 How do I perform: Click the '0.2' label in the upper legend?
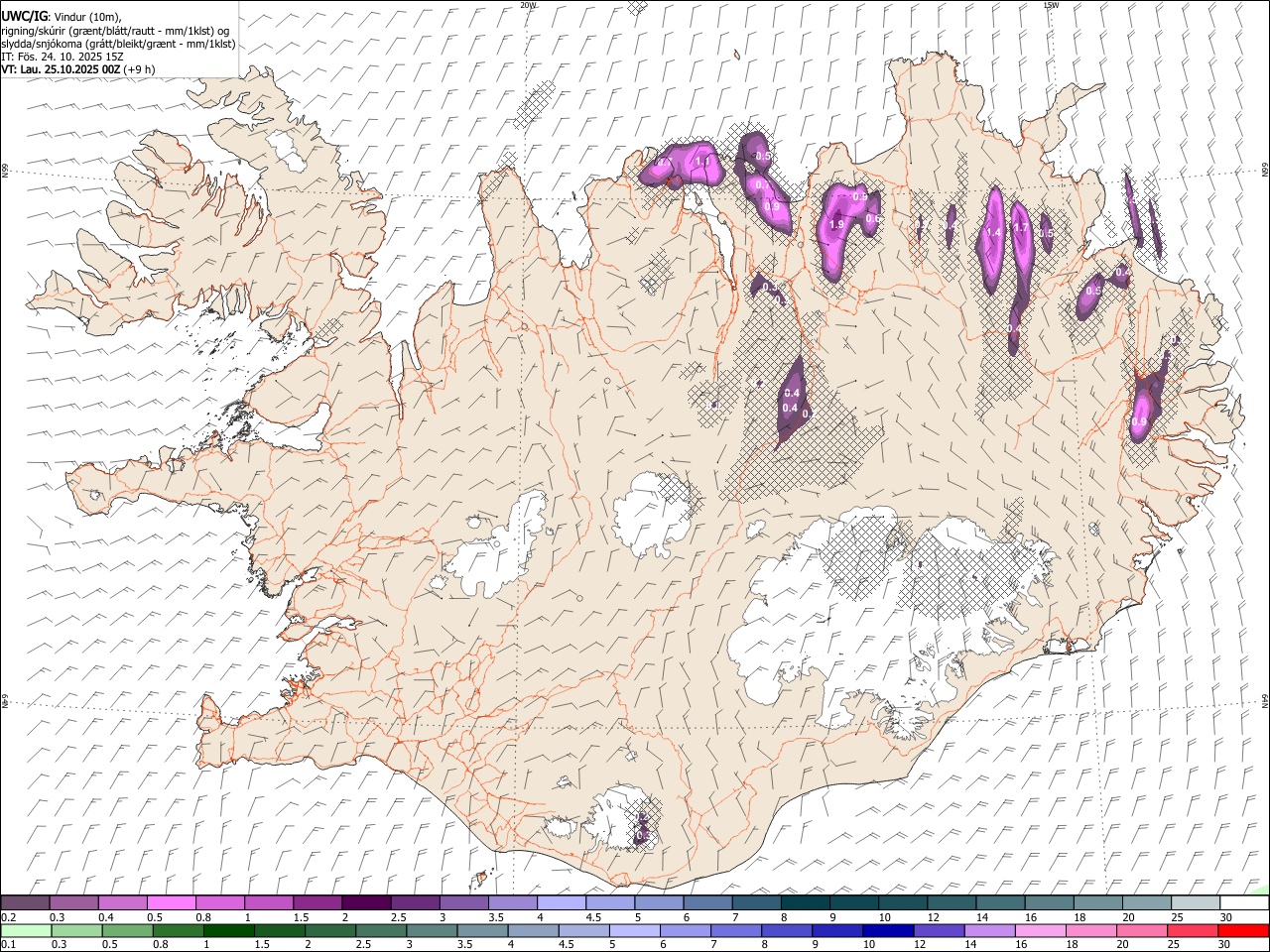pos(7,917)
